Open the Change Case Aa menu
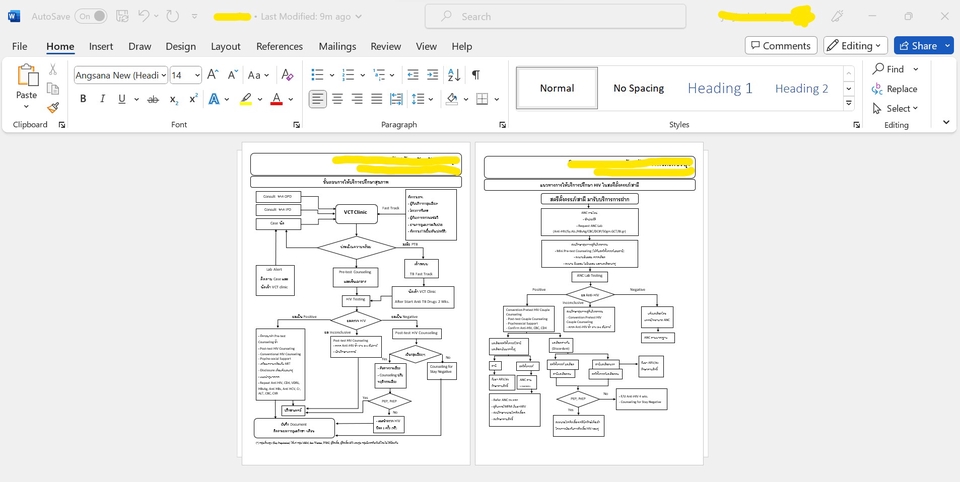The width and height of the screenshot is (960, 482). coord(258,75)
